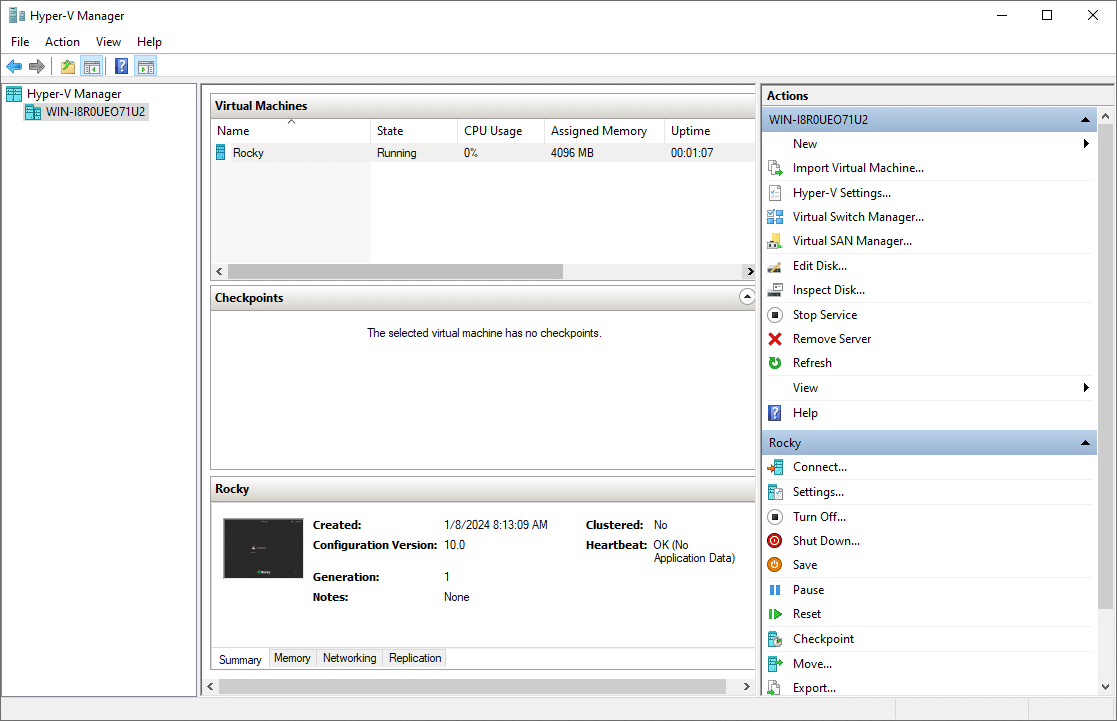Click the Virtual Switch Manager icon

coord(775,217)
